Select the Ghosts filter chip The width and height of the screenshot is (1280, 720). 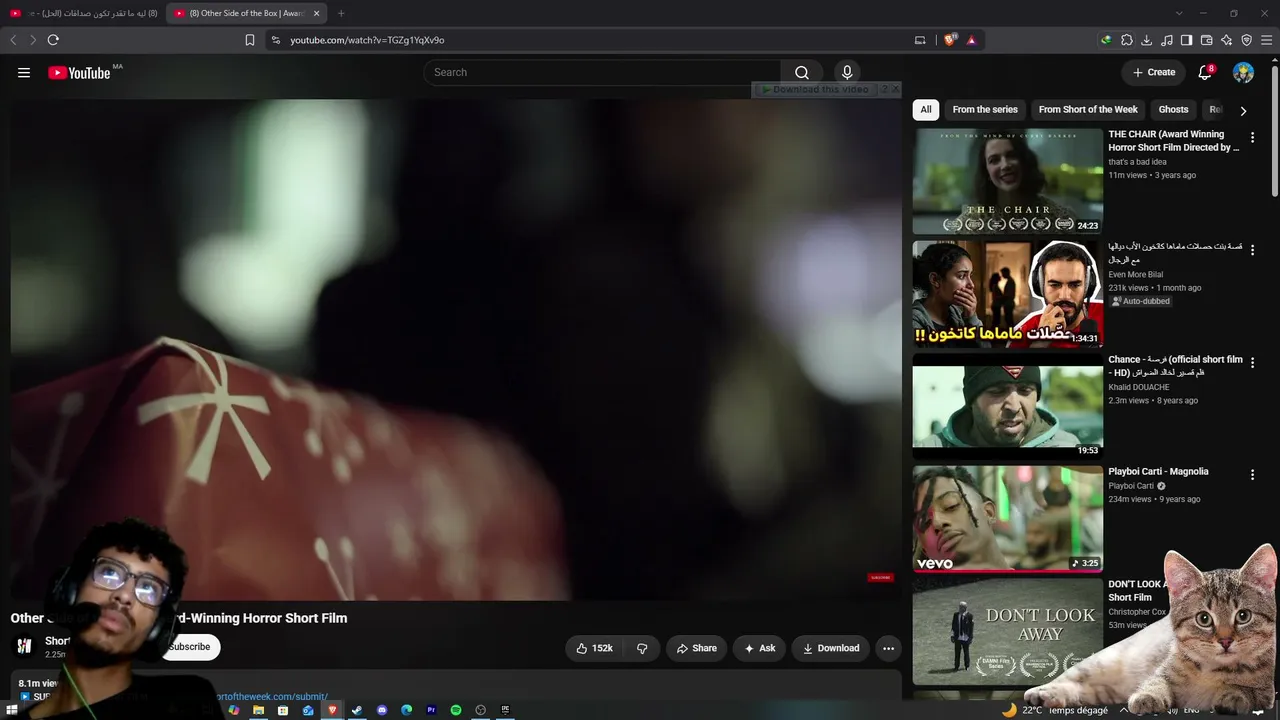[x=1173, y=110]
